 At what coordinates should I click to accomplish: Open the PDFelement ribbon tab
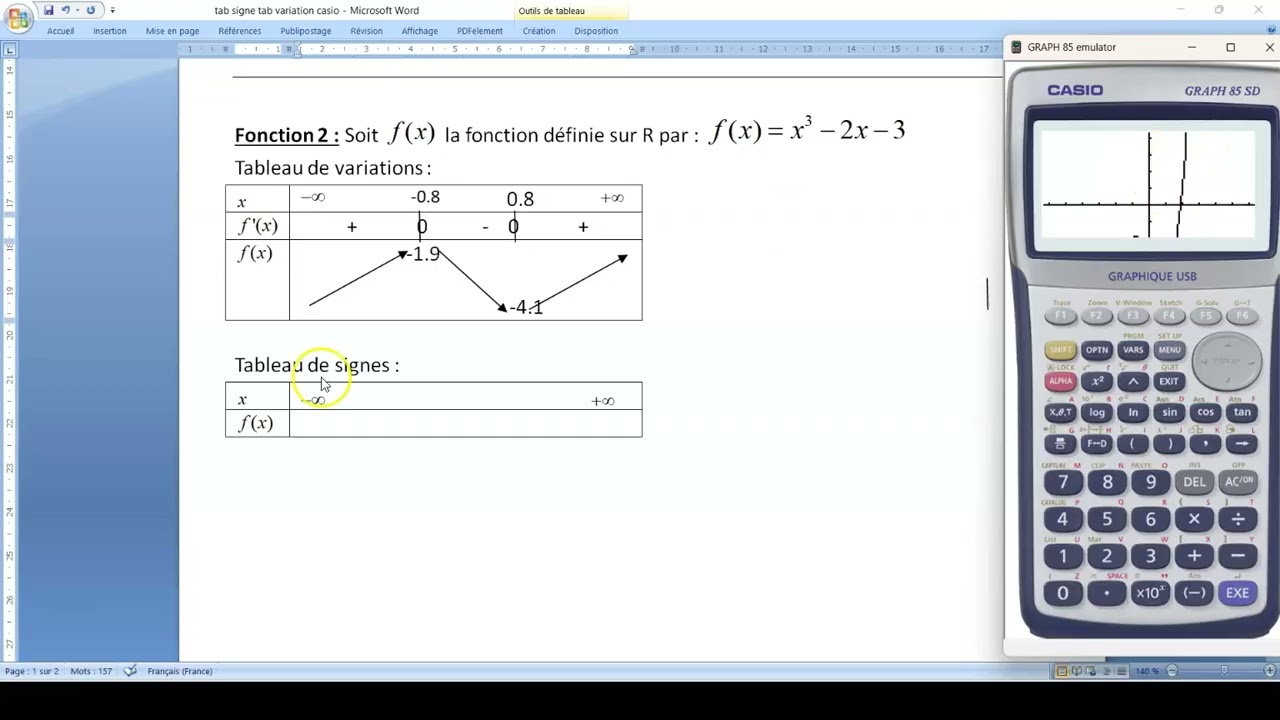point(480,31)
